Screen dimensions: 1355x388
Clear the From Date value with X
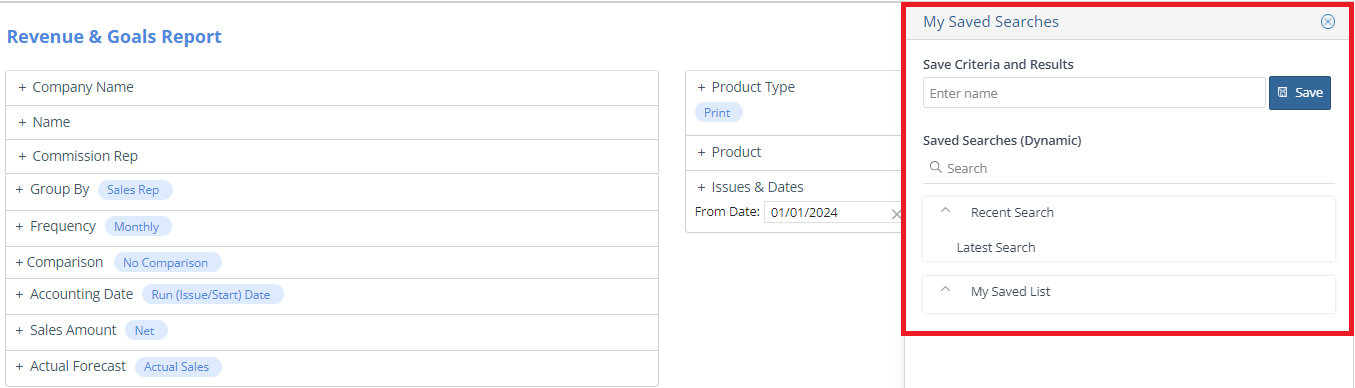click(896, 213)
